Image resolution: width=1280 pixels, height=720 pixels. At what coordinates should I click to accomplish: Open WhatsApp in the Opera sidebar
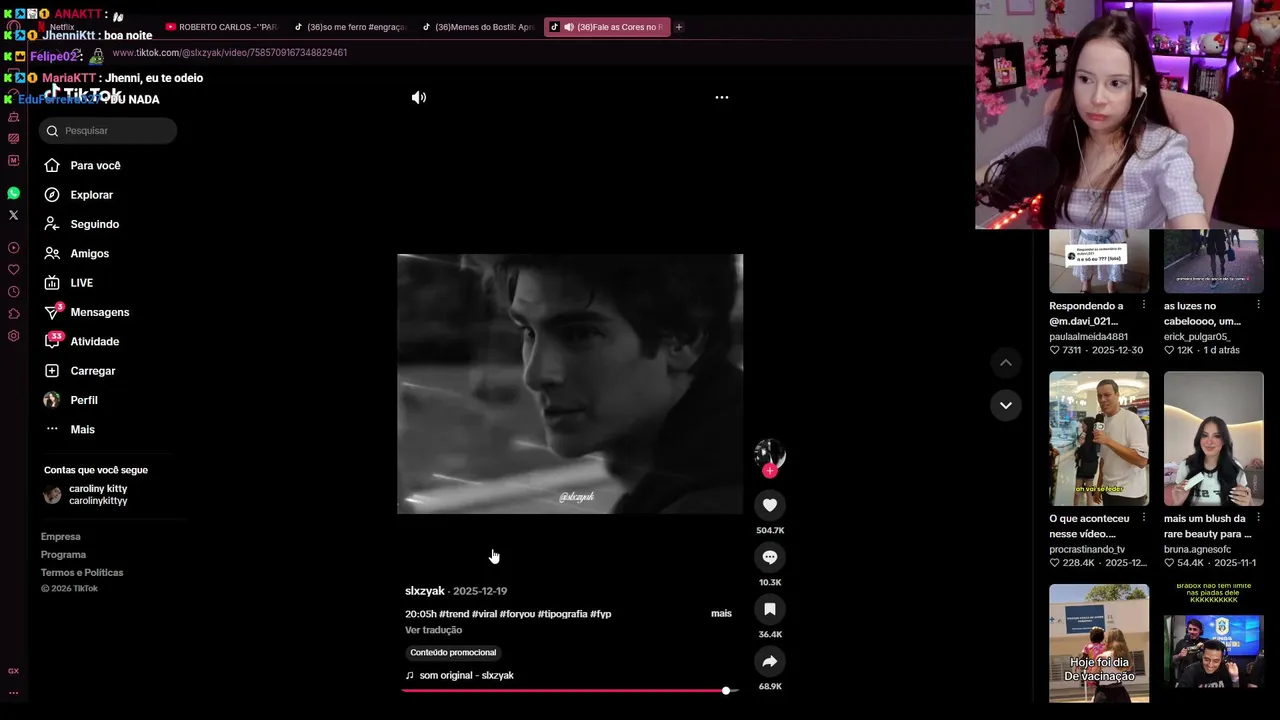point(13,193)
